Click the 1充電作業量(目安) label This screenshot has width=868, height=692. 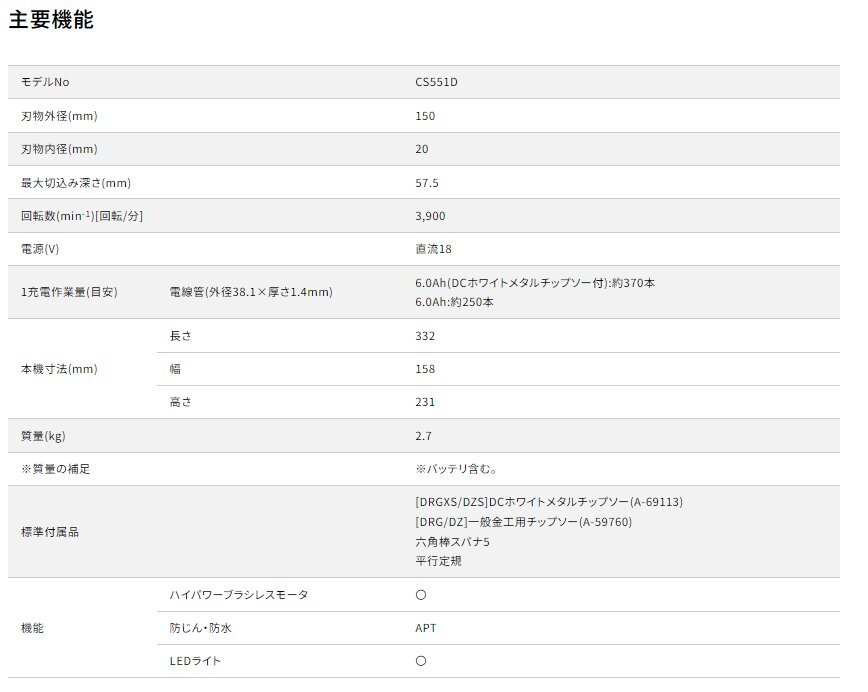coord(69,292)
